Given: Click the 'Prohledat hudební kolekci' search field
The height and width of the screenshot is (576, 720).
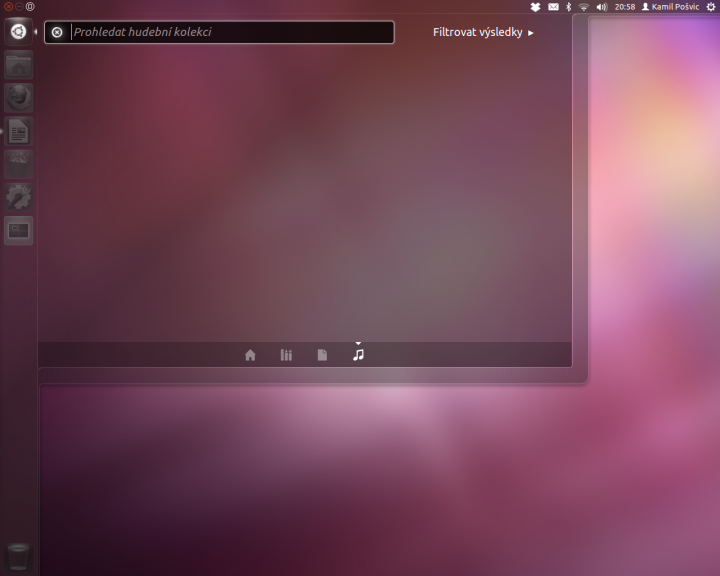Looking at the screenshot, I should pyautogui.click(x=219, y=32).
